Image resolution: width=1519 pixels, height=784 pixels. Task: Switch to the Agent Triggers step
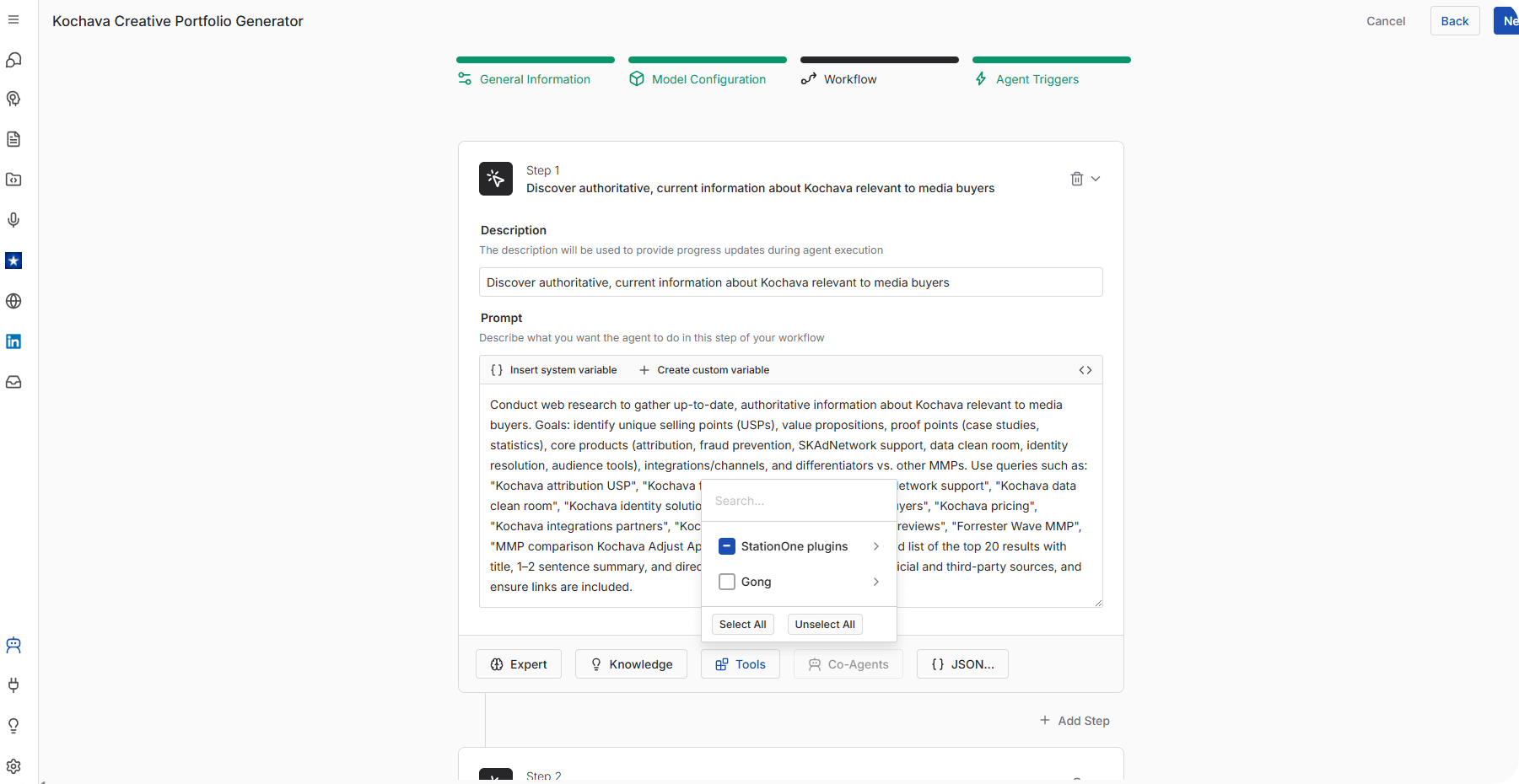[1037, 79]
